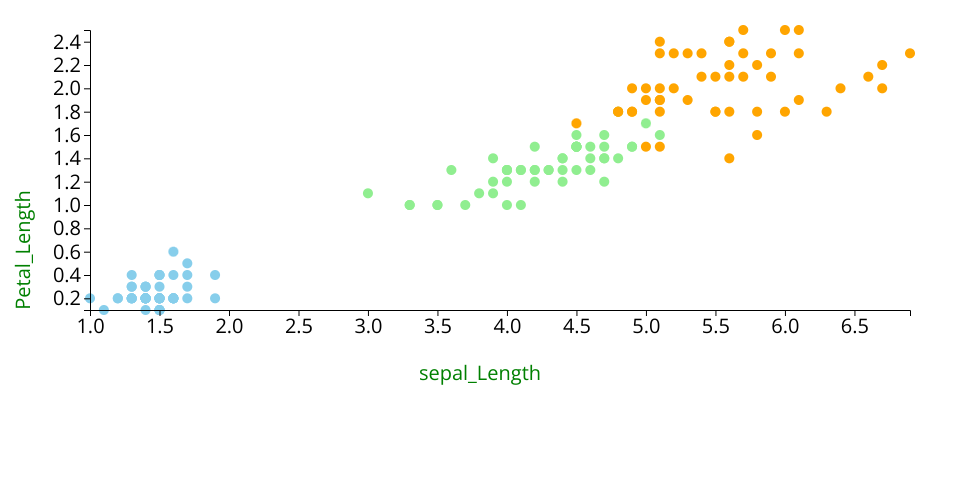This screenshot has width=960, height=500.
Task: Click green point at sepal 3.3, petal 1.0
Action: pos(409,205)
